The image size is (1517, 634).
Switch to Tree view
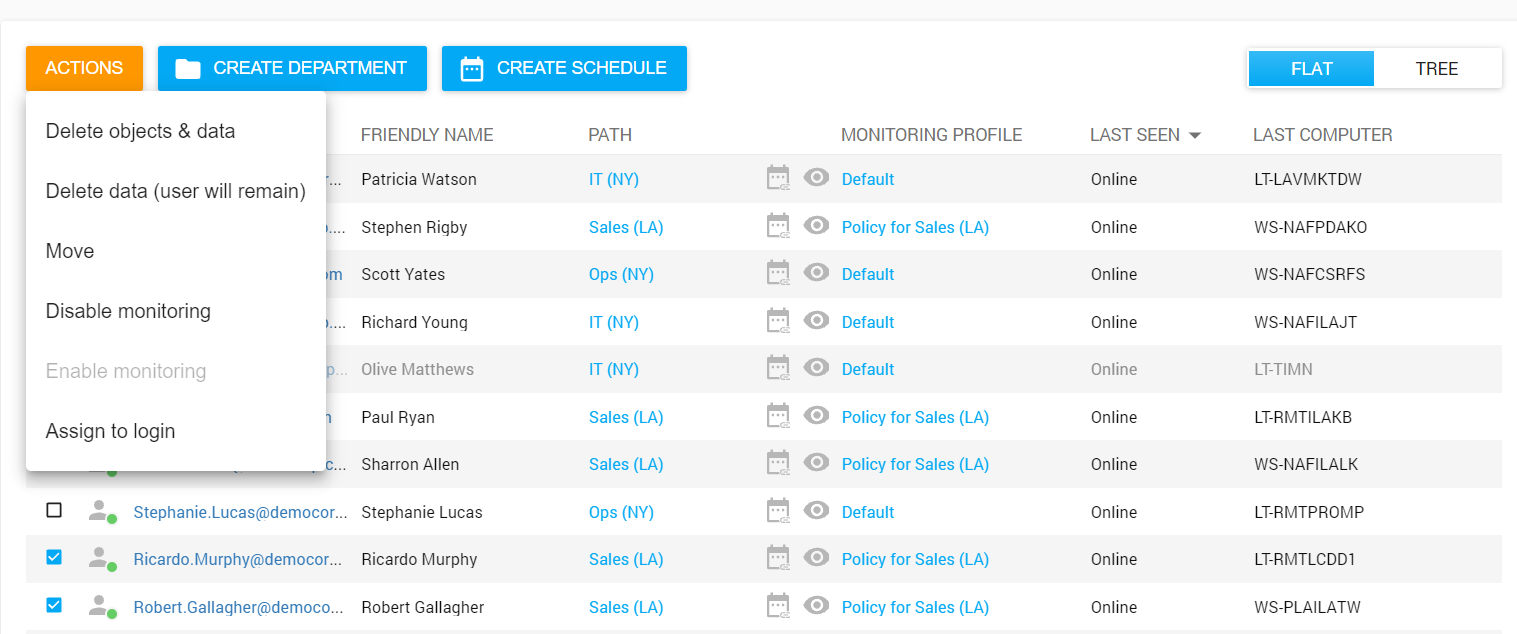click(1436, 69)
